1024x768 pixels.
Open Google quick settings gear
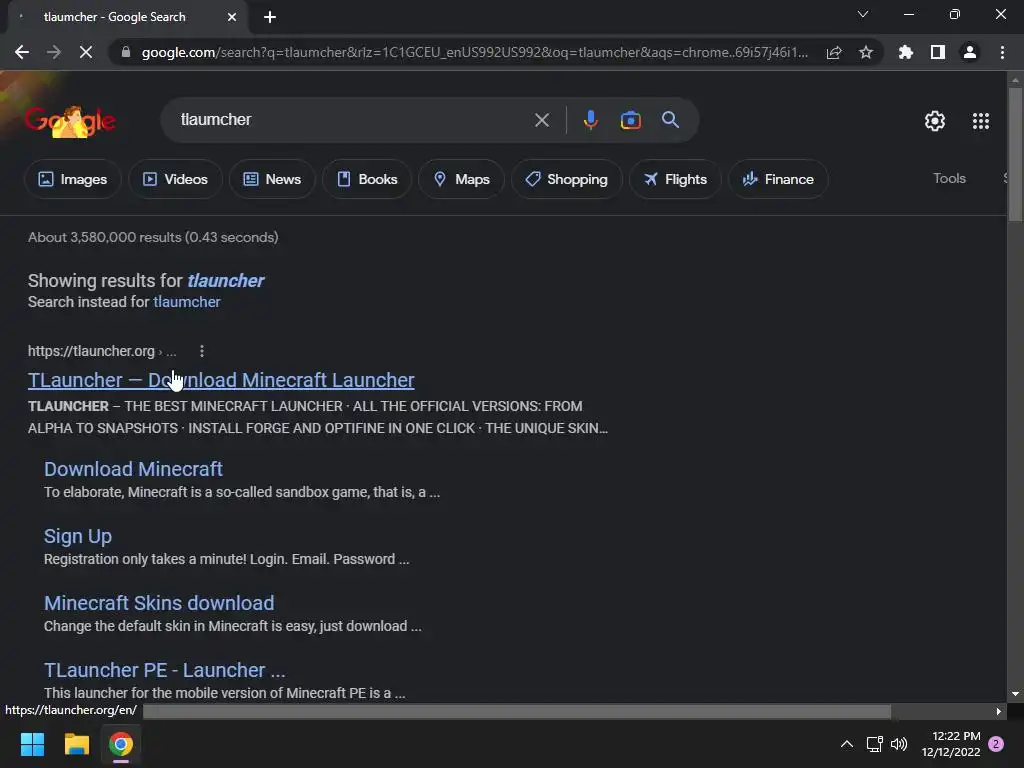click(x=935, y=121)
